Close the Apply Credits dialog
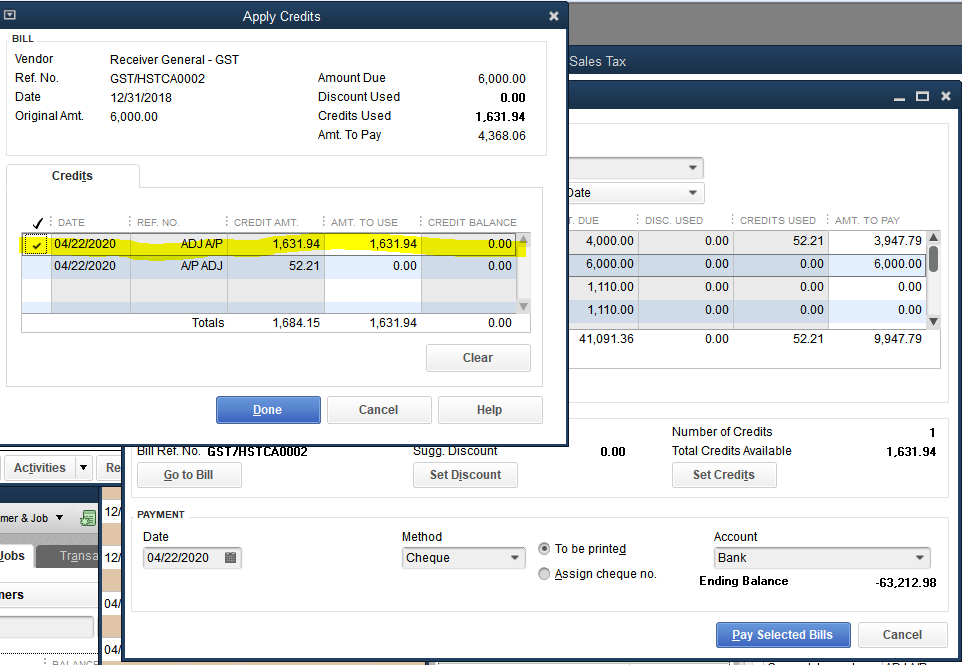 pyautogui.click(x=553, y=16)
